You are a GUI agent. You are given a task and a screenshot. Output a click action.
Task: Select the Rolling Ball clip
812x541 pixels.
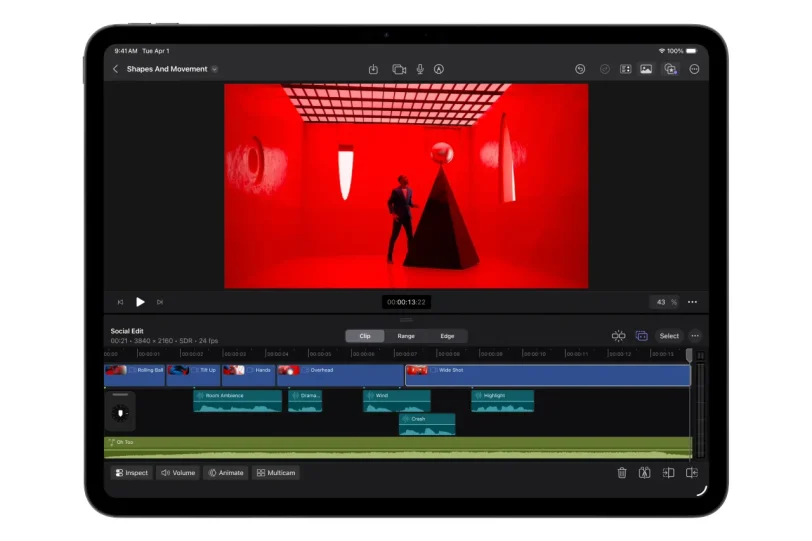click(x=135, y=375)
